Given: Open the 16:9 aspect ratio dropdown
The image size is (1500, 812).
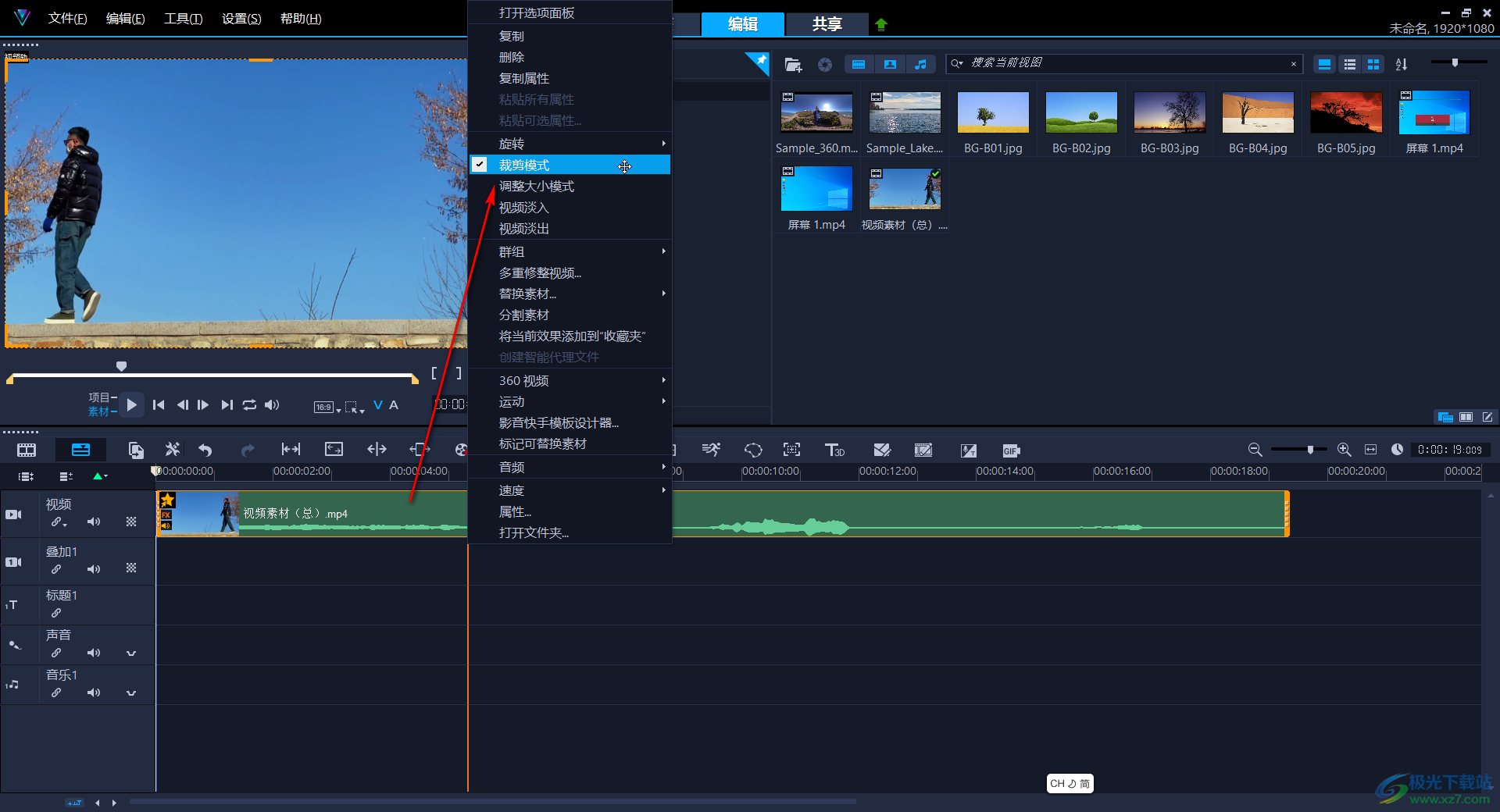Looking at the screenshot, I should click(327, 407).
